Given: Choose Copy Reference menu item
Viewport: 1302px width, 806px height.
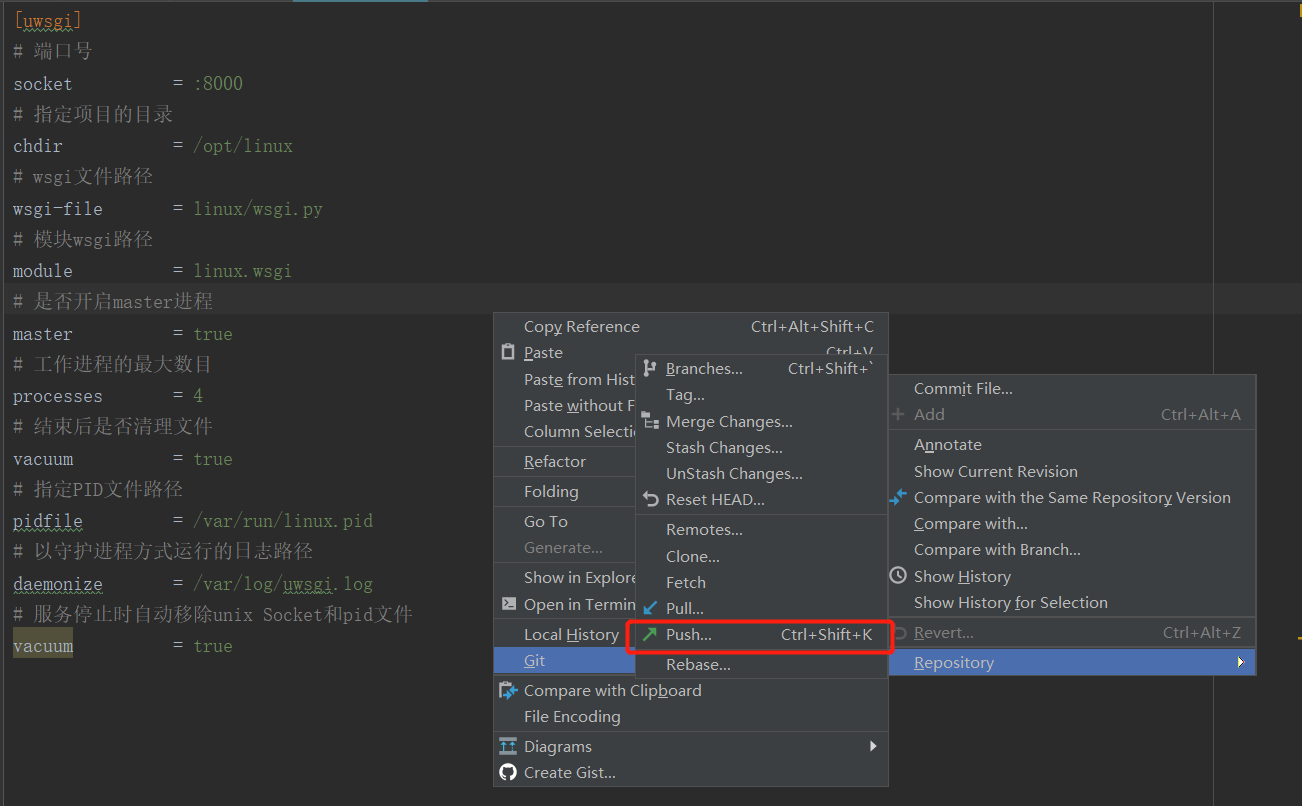Looking at the screenshot, I should click(x=582, y=326).
